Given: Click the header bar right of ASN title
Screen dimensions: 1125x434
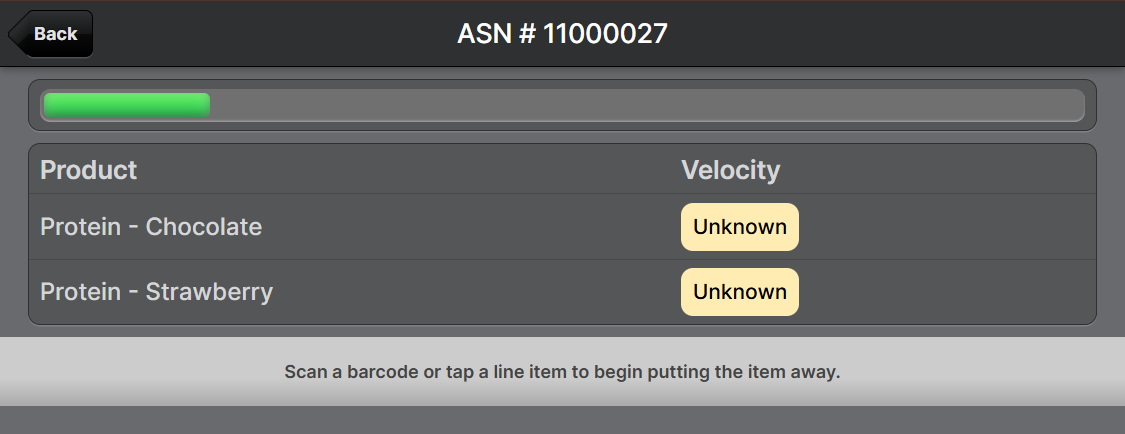Looking at the screenshot, I should (x=900, y=34).
